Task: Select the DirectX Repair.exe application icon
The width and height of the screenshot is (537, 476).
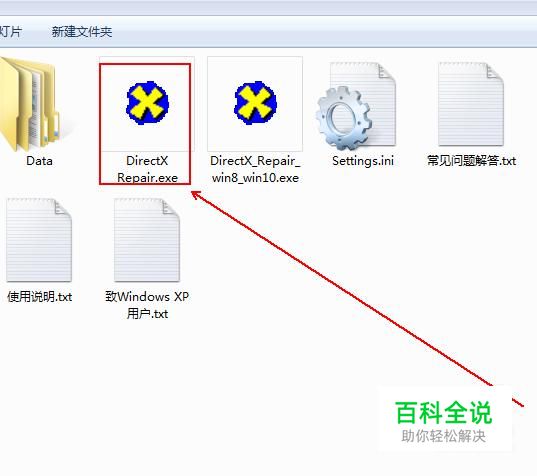Action: coord(147,103)
